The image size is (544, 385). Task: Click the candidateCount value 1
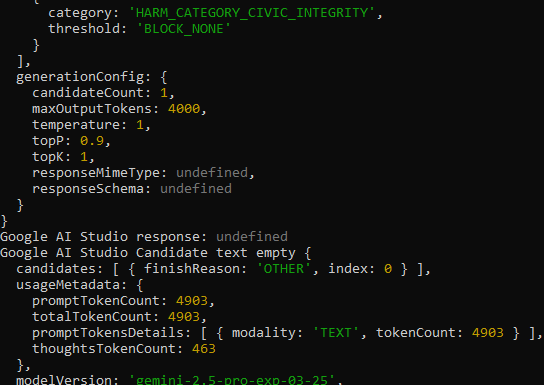164,93
